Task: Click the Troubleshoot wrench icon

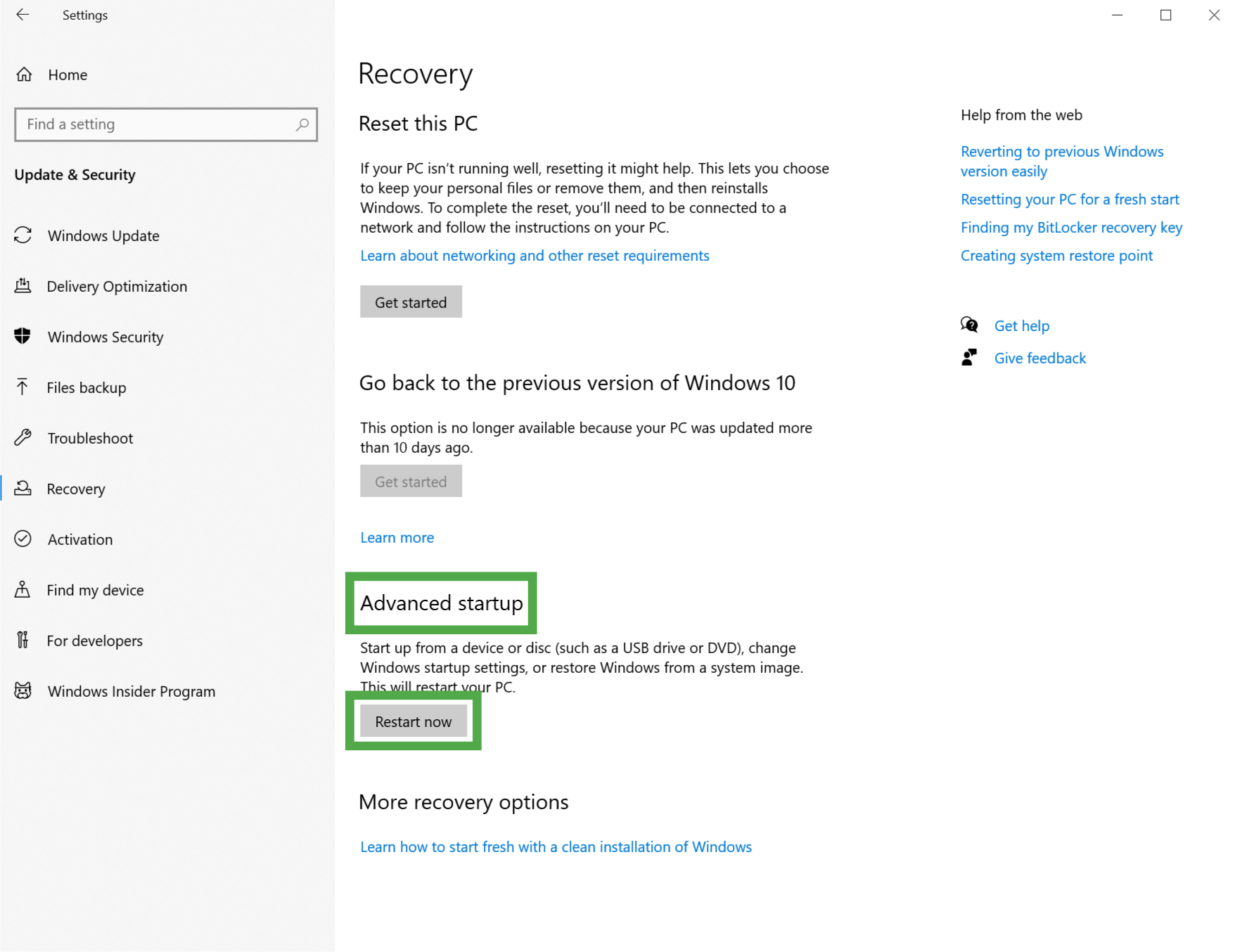Action: point(23,438)
